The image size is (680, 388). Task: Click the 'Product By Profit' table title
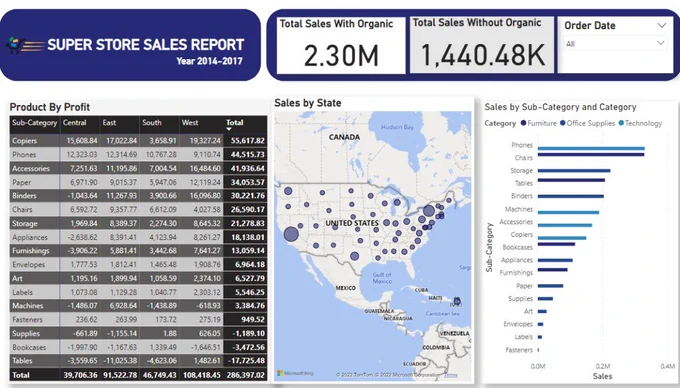[x=50, y=107]
